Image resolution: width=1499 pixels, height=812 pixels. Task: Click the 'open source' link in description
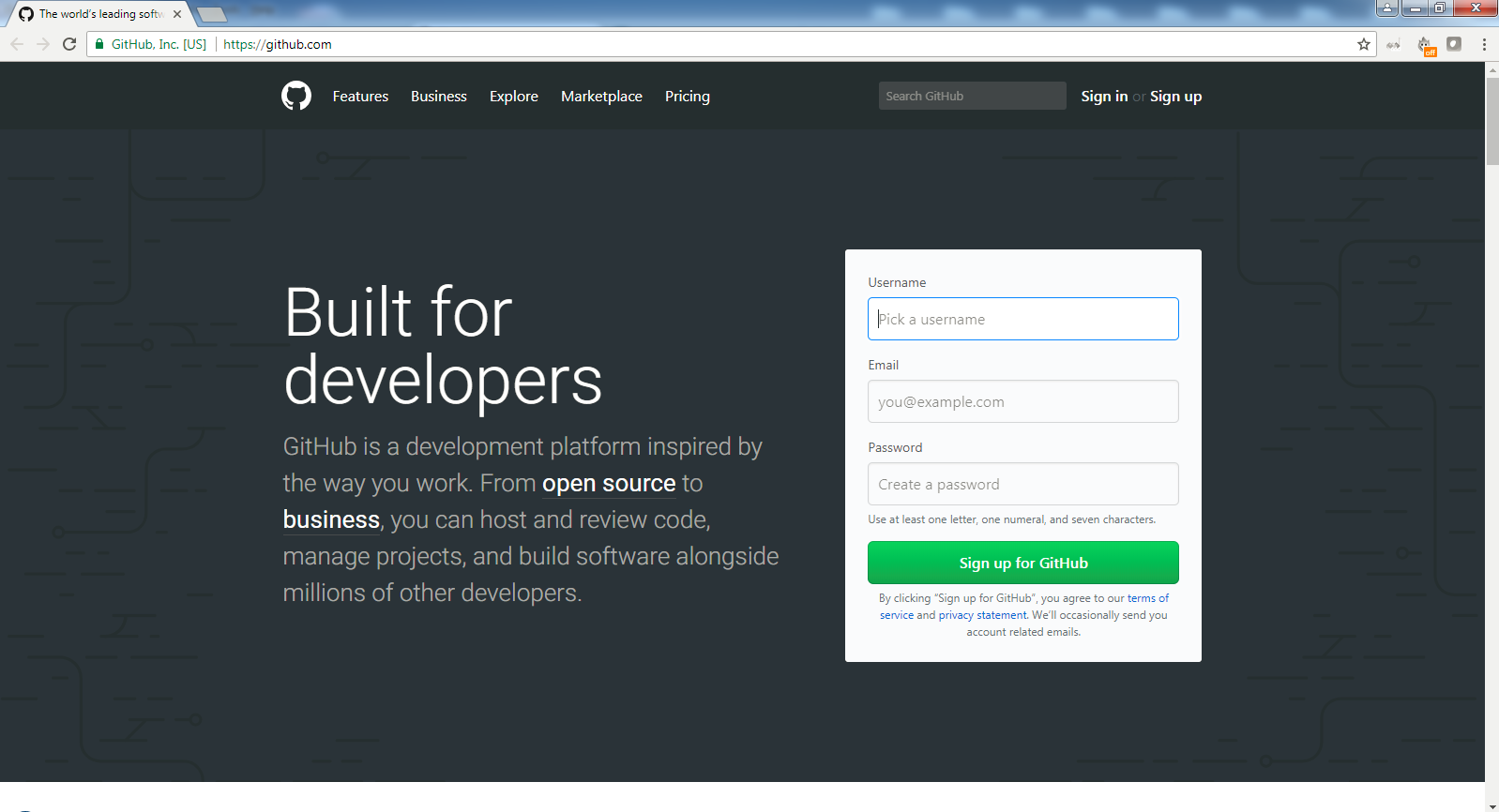(x=609, y=483)
